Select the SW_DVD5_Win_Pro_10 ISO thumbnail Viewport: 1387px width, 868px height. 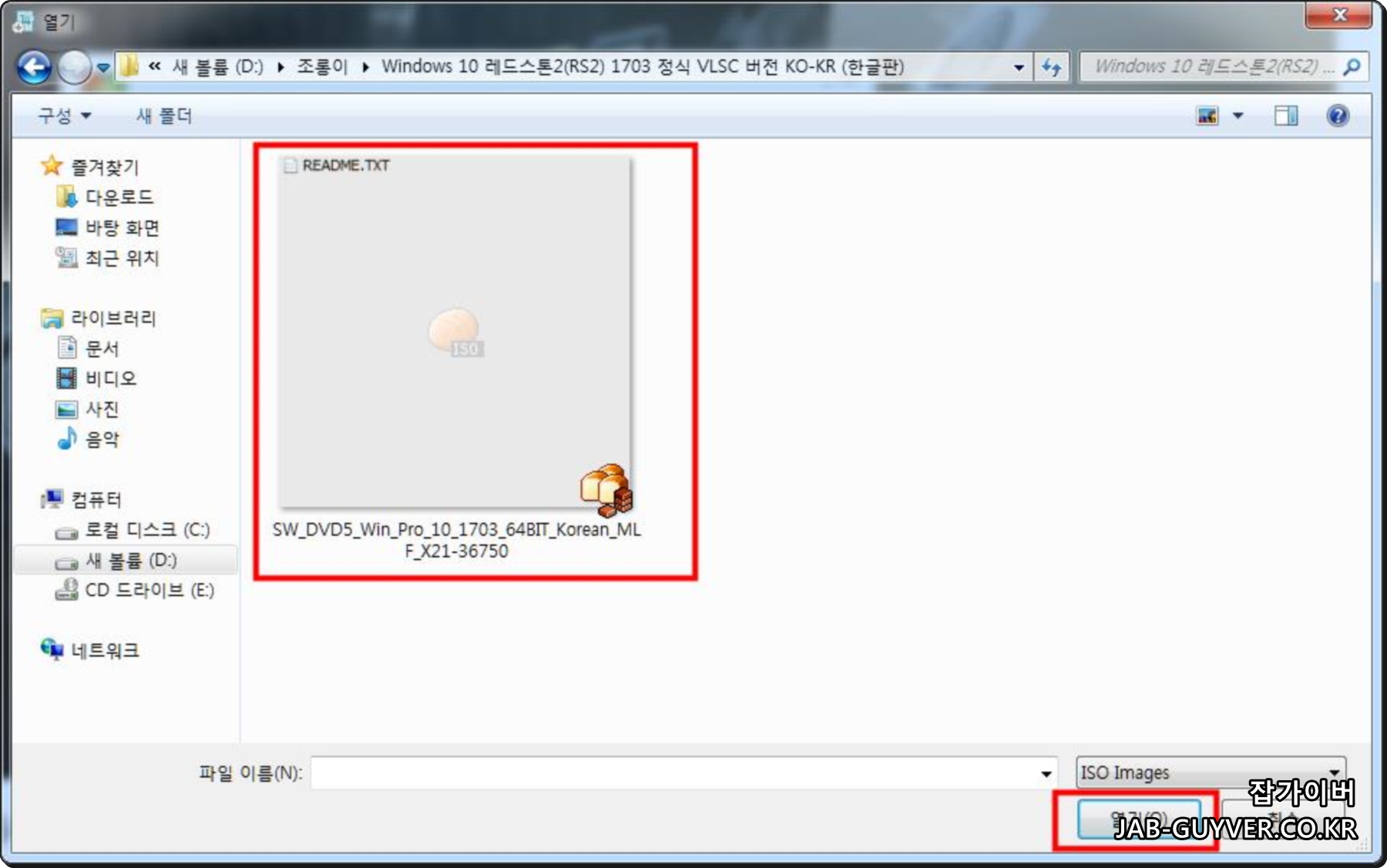point(455,332)
